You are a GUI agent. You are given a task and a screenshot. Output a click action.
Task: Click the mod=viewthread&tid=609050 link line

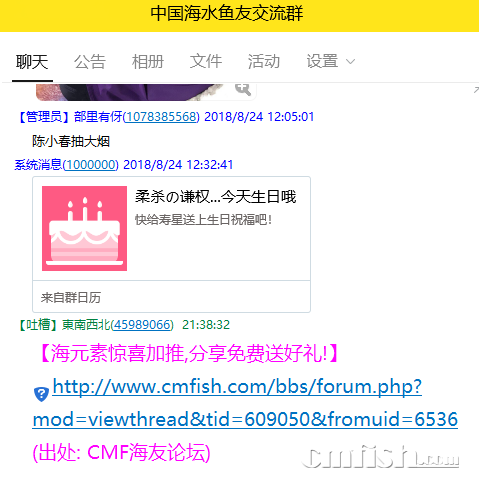click(x=245, y=419)
